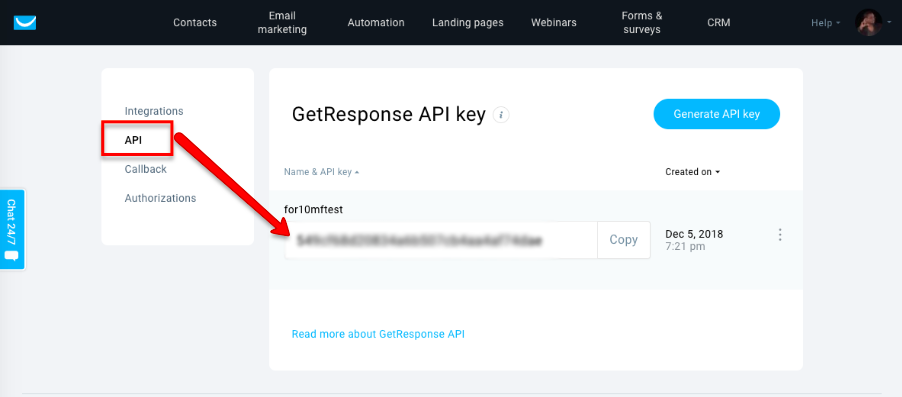Copy the for10mftest API key

624,240
